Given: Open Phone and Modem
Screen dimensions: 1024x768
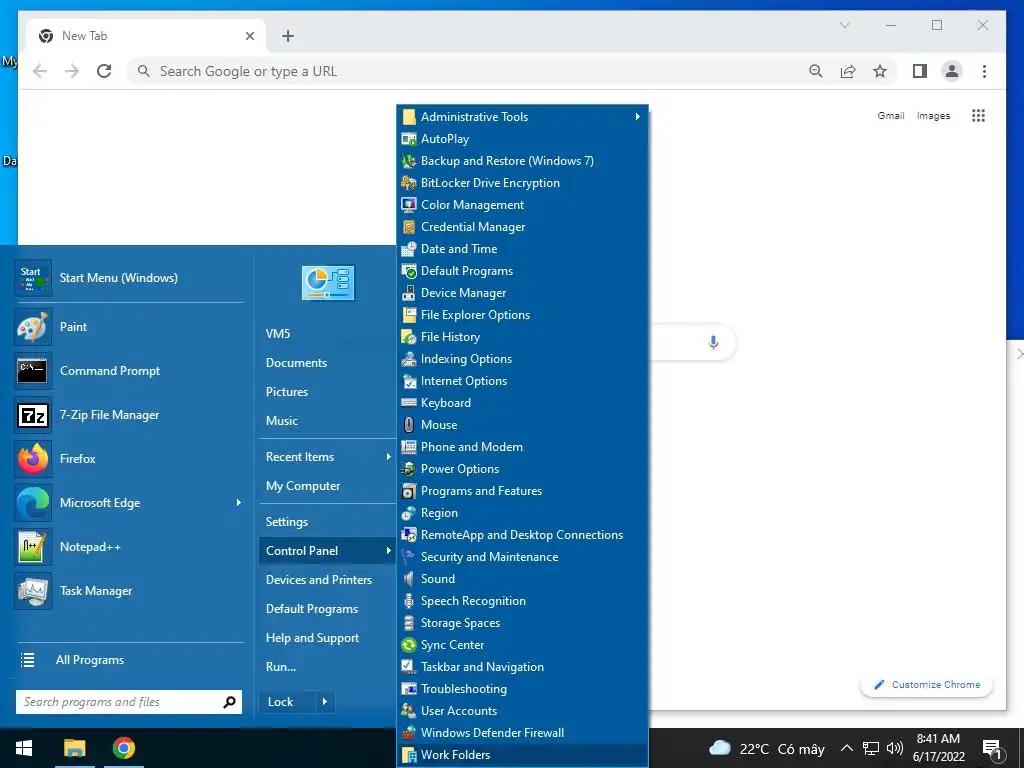Looking at the screenshot, I should 522,447.
